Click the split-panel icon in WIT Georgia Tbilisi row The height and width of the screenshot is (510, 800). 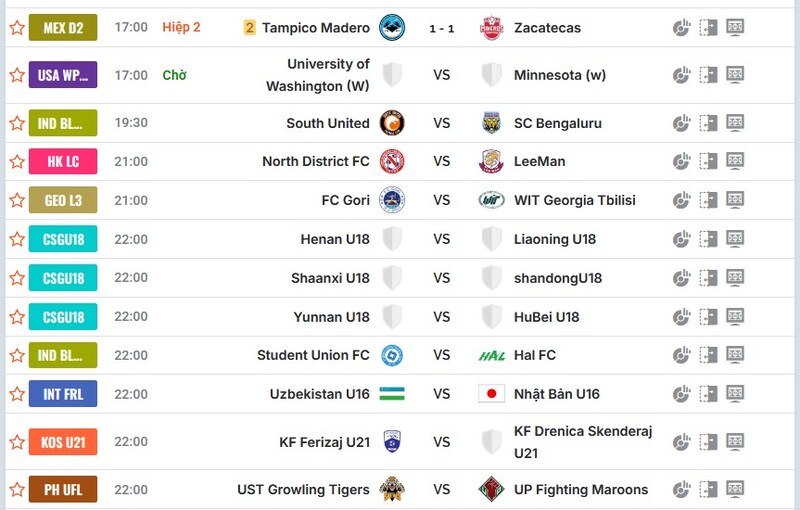(708, 200)
